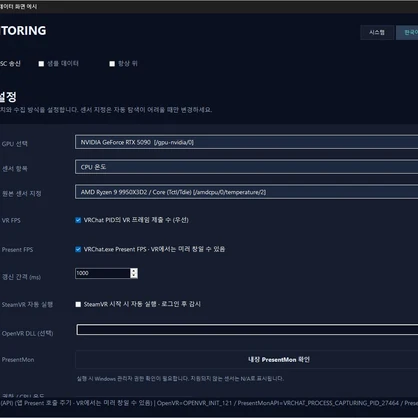Click the OpenVR=OPENVR_INIT_121 status bar text
This screenshot has height=418, width=418.
(x=194, y=403)
